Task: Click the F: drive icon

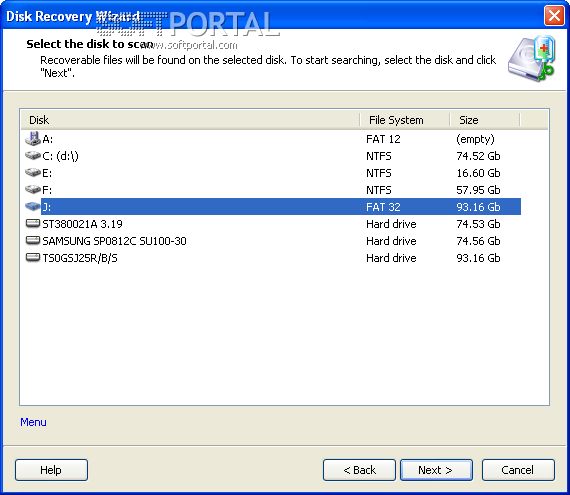Action: pos(33,189)
